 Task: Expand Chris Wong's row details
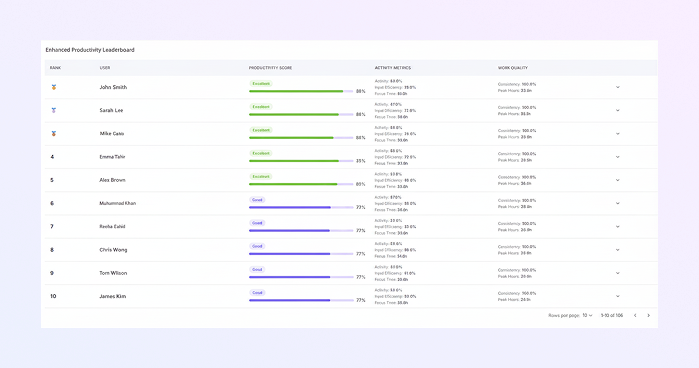[x=618, y=250]
